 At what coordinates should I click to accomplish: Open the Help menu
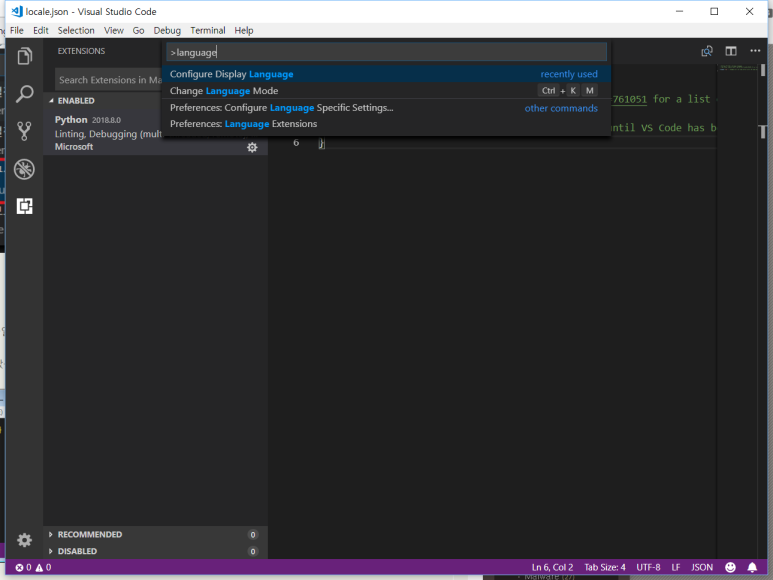244,31
